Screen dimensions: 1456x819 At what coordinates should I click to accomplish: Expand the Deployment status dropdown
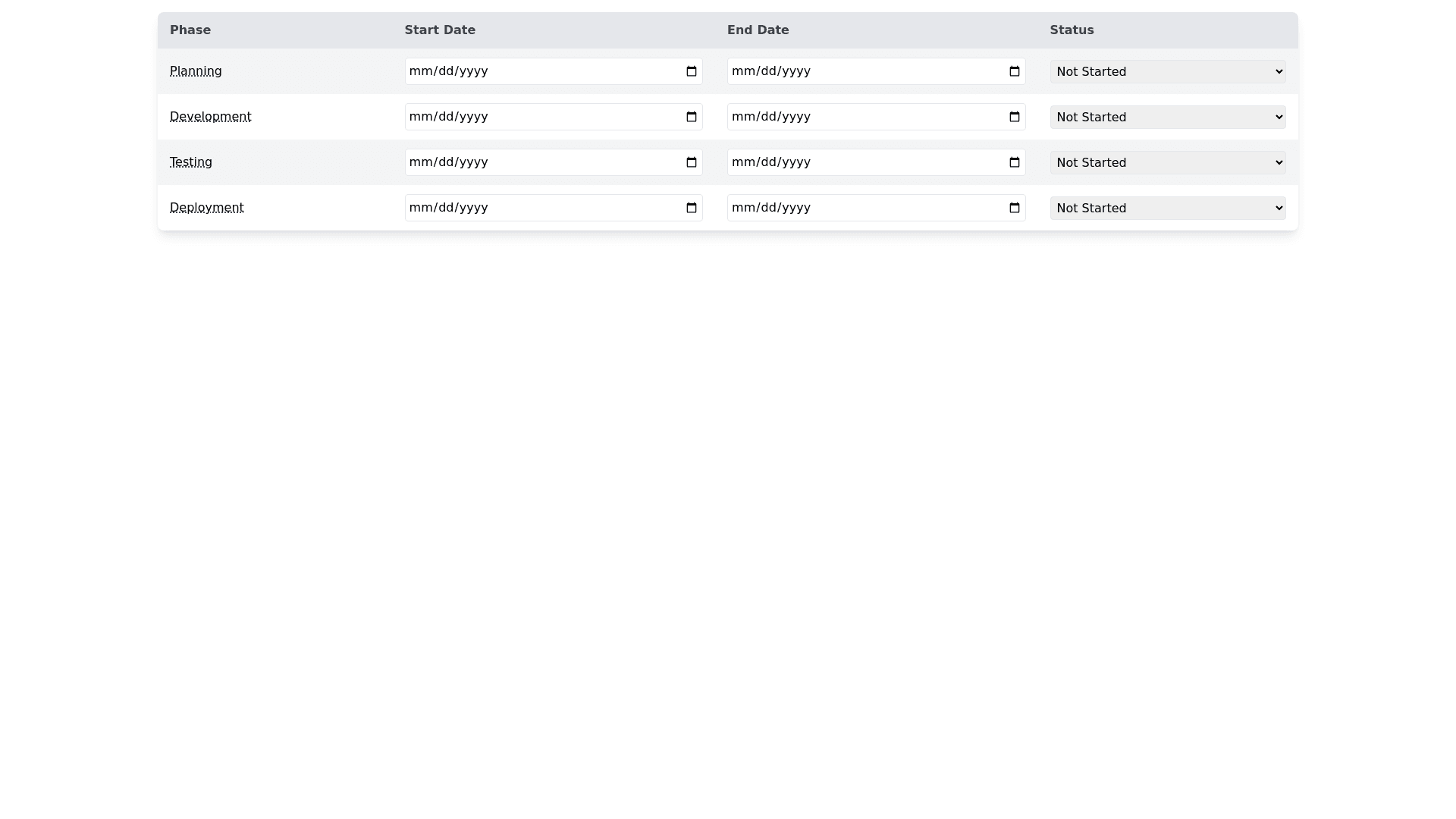1167,208
